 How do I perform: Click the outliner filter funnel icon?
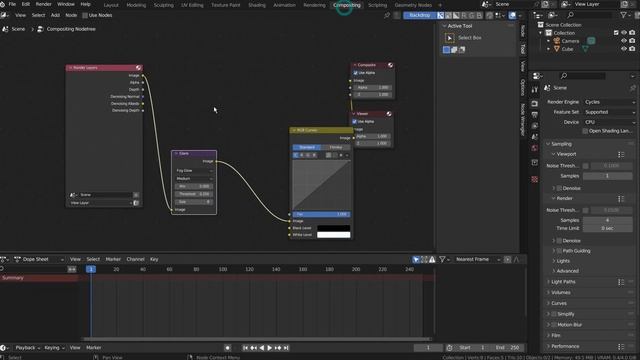[x=623, y=15]
